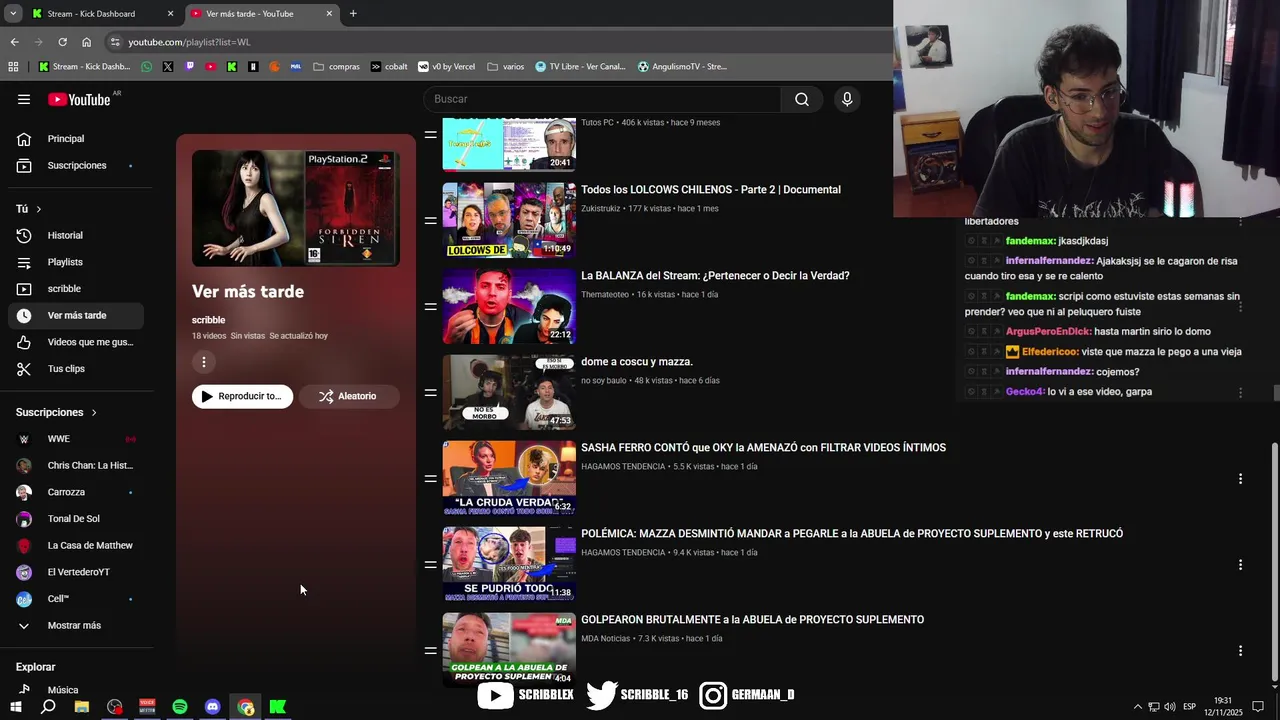Open the Carrozza subscription channel
This screenshot has width=1280, height=720.
pos(76,492)
